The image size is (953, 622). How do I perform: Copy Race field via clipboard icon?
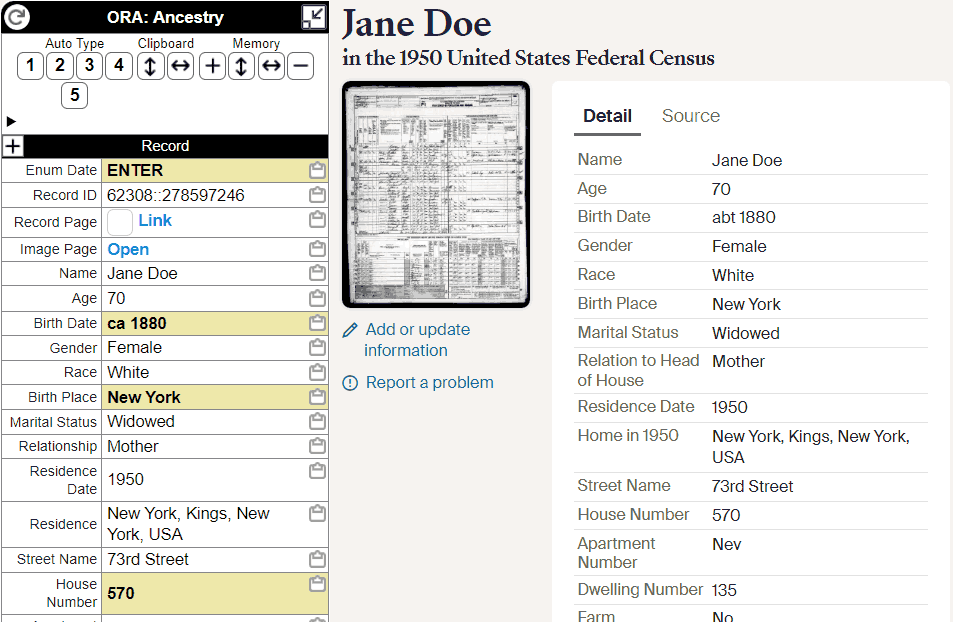pos(317,371)
